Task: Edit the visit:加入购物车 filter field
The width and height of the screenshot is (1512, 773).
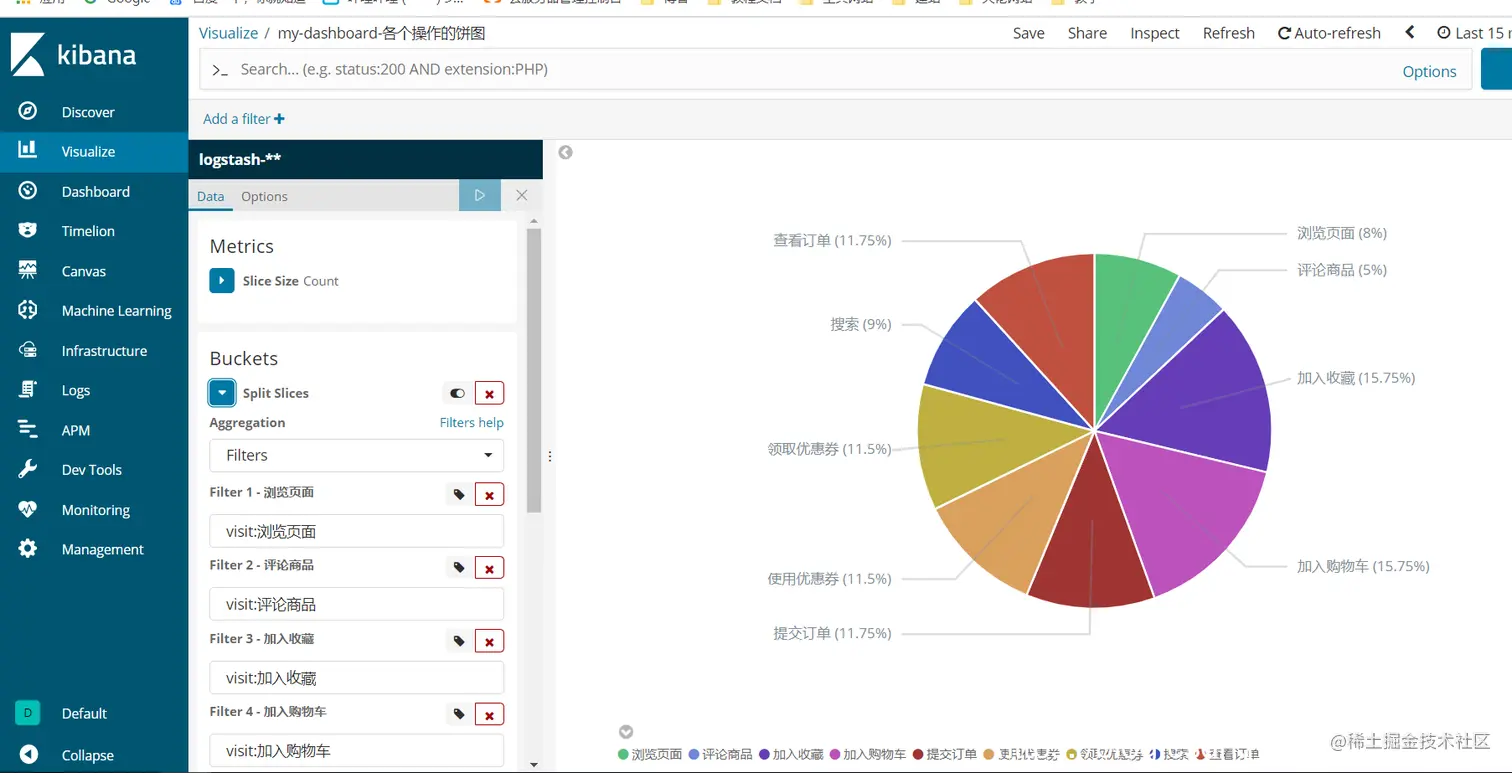Action: pos(357,750)
